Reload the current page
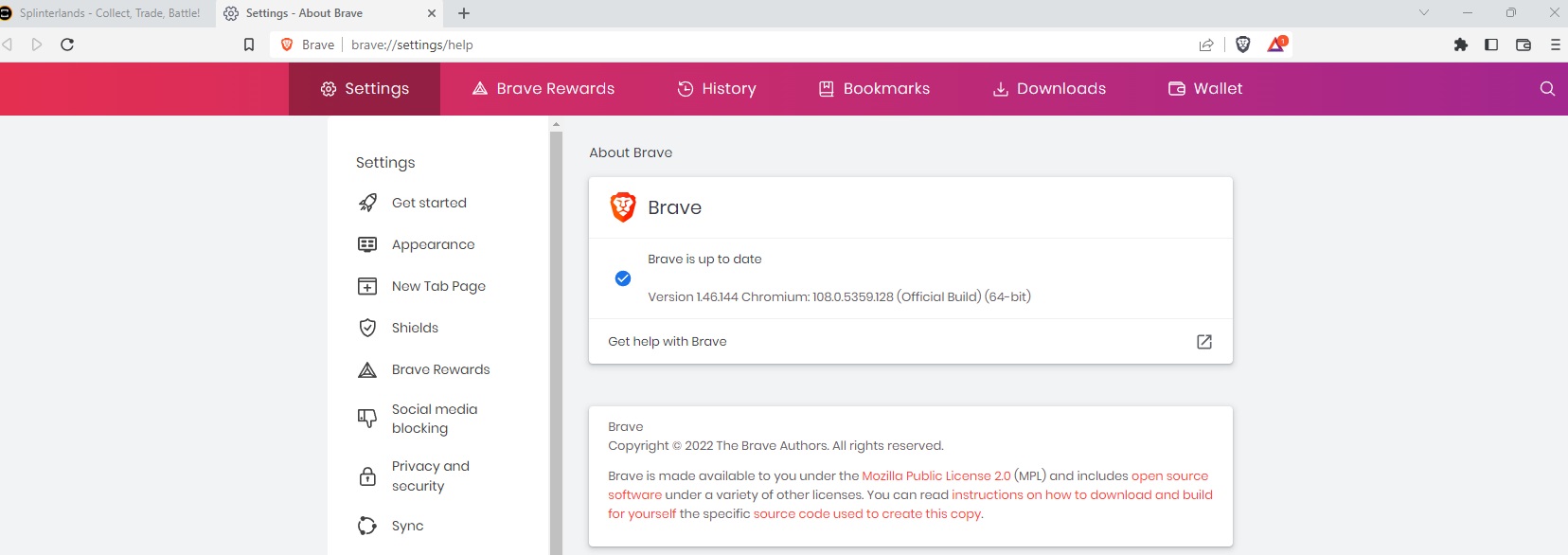Image resolution: width=1568 pixels, height=555 pixels. point(67,45)
